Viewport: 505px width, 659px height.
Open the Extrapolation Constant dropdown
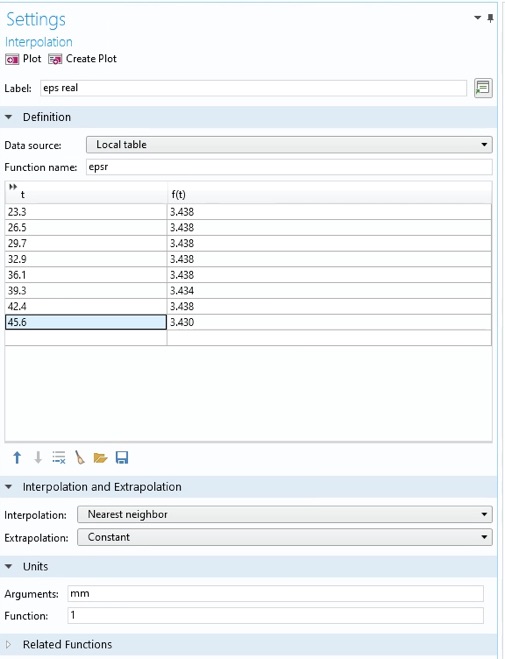point(284,537)
